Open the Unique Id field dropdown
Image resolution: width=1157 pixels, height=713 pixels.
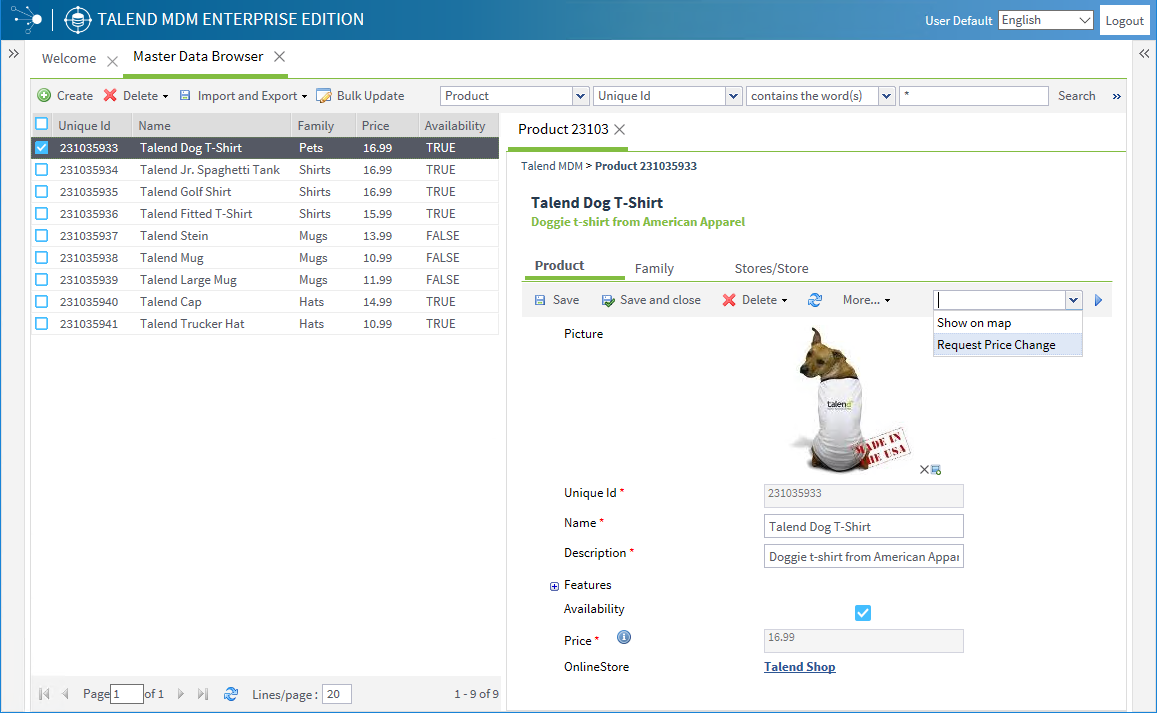pyautogui.click(x=733, y=96)
